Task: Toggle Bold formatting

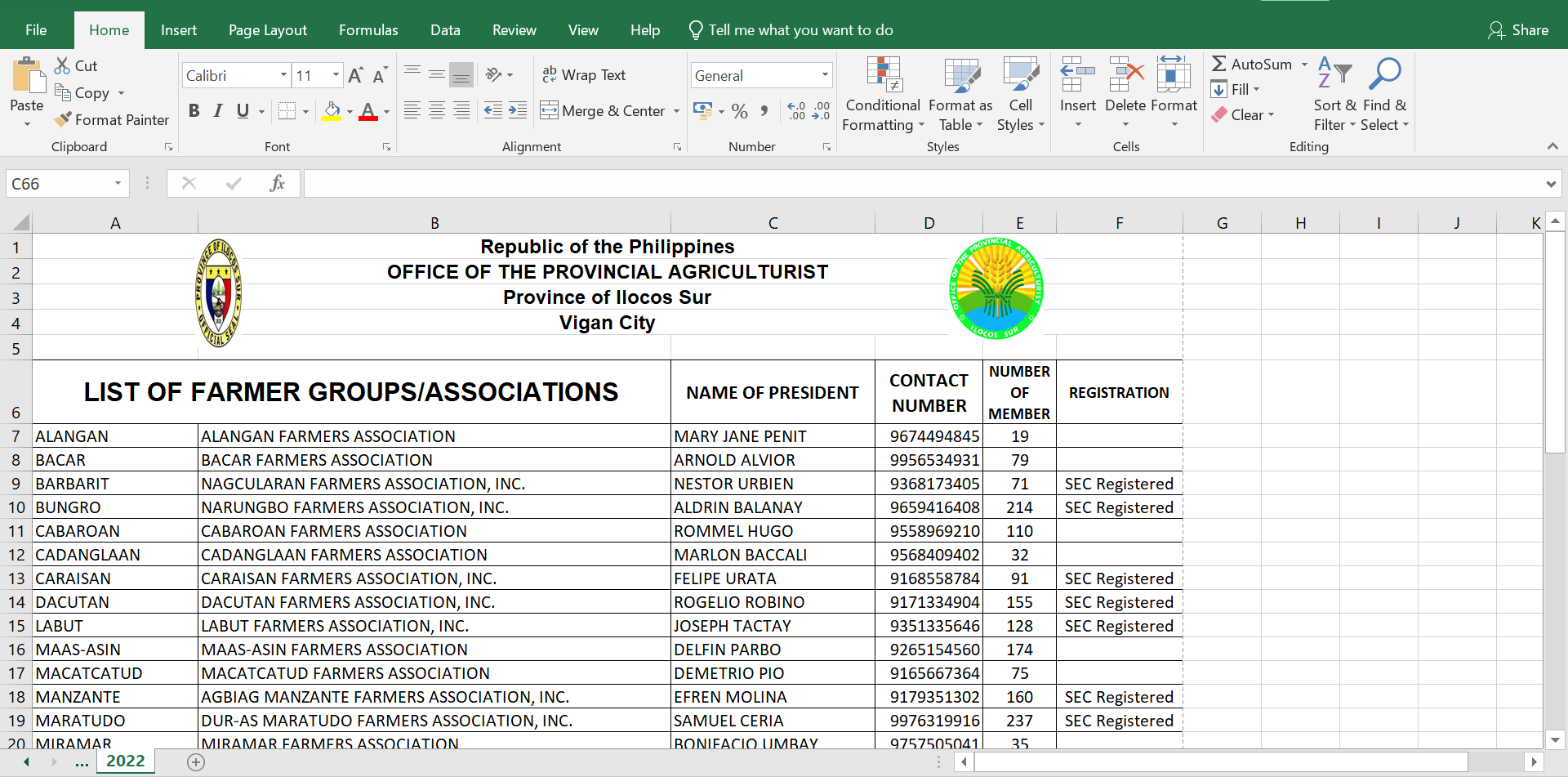Action: [194, 110]
